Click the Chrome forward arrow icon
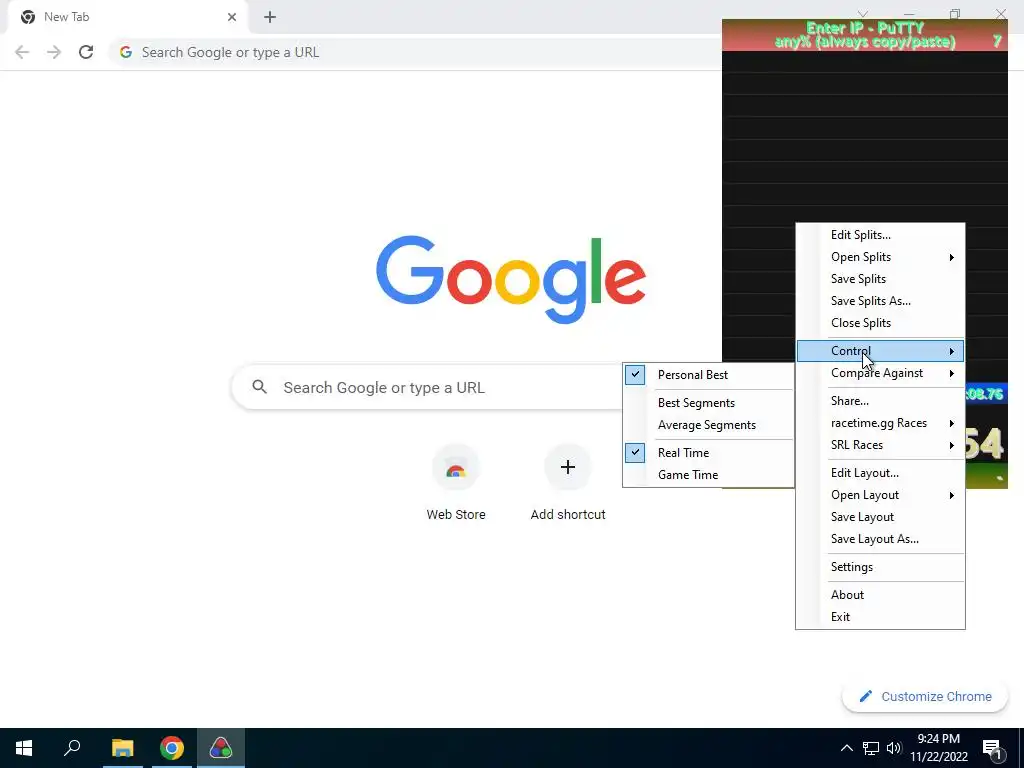Viewport: 1024px width, 768px height. [54, 52]
